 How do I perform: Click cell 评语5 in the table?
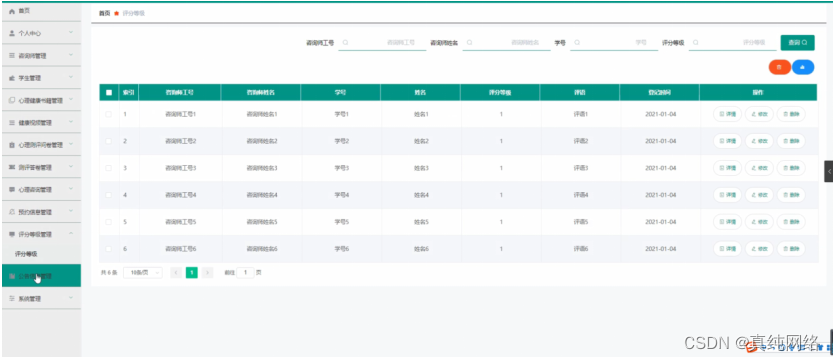click(581, 222)
